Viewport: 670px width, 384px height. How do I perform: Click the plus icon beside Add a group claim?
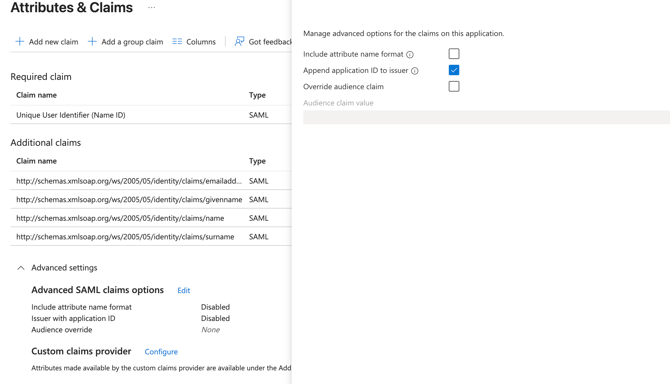92,41
